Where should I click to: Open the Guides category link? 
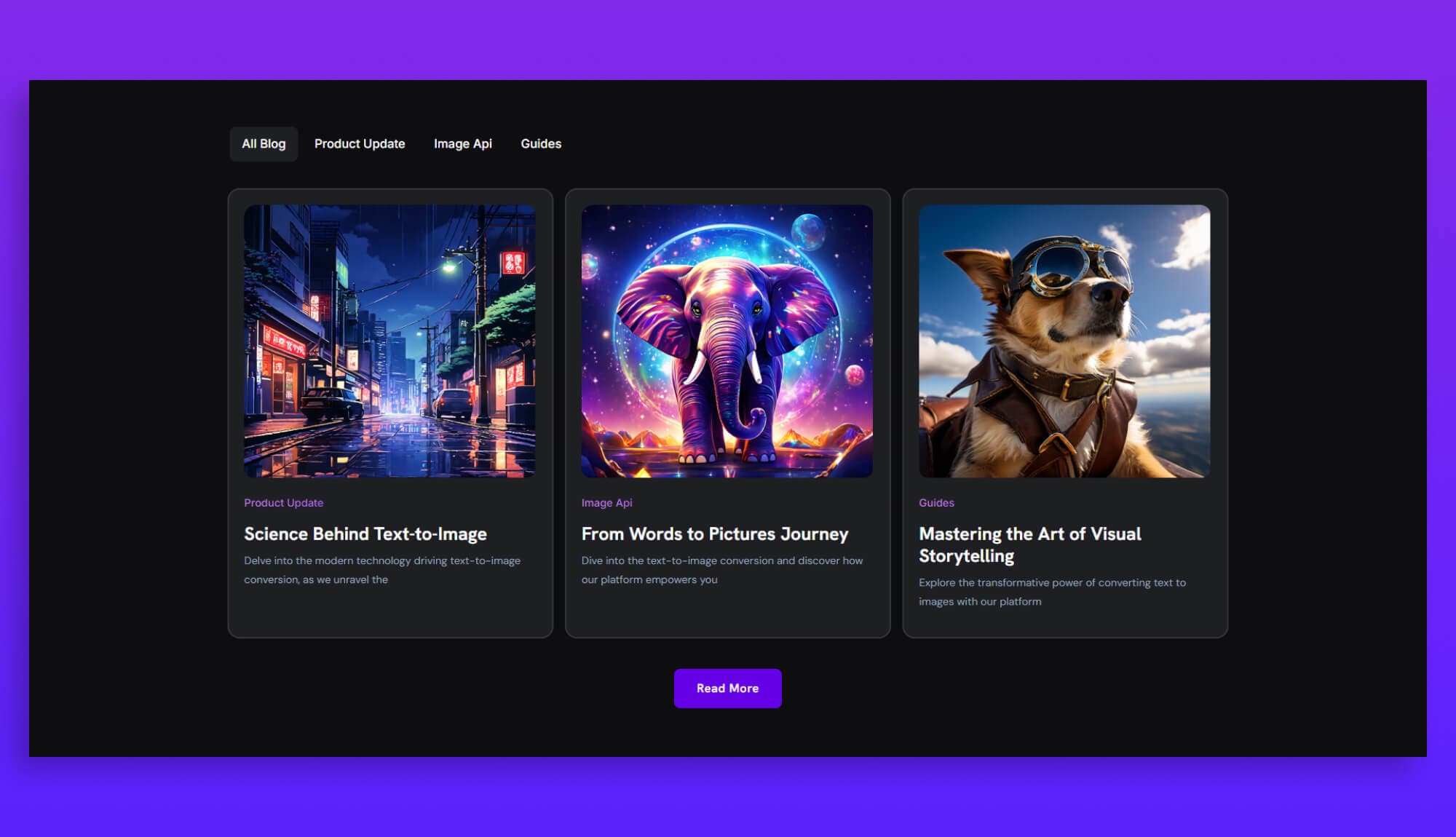click(936, 502)
